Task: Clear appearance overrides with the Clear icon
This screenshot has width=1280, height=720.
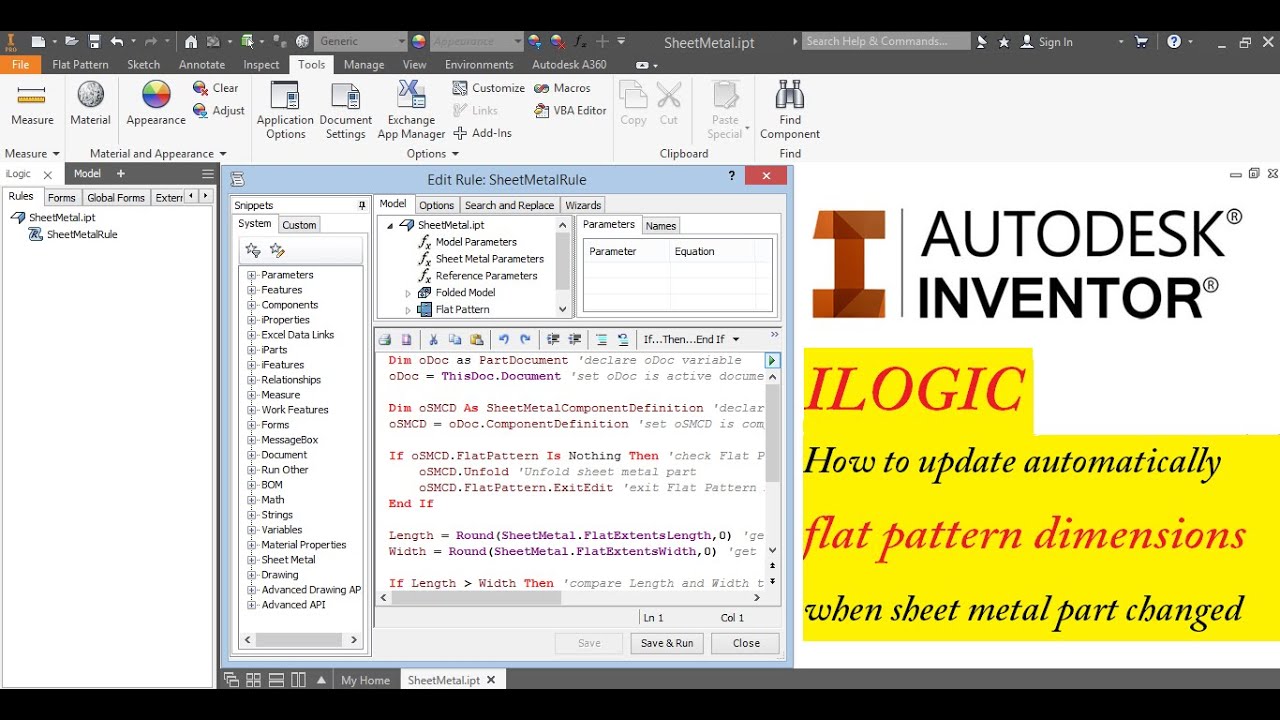Action: point(201,88)
